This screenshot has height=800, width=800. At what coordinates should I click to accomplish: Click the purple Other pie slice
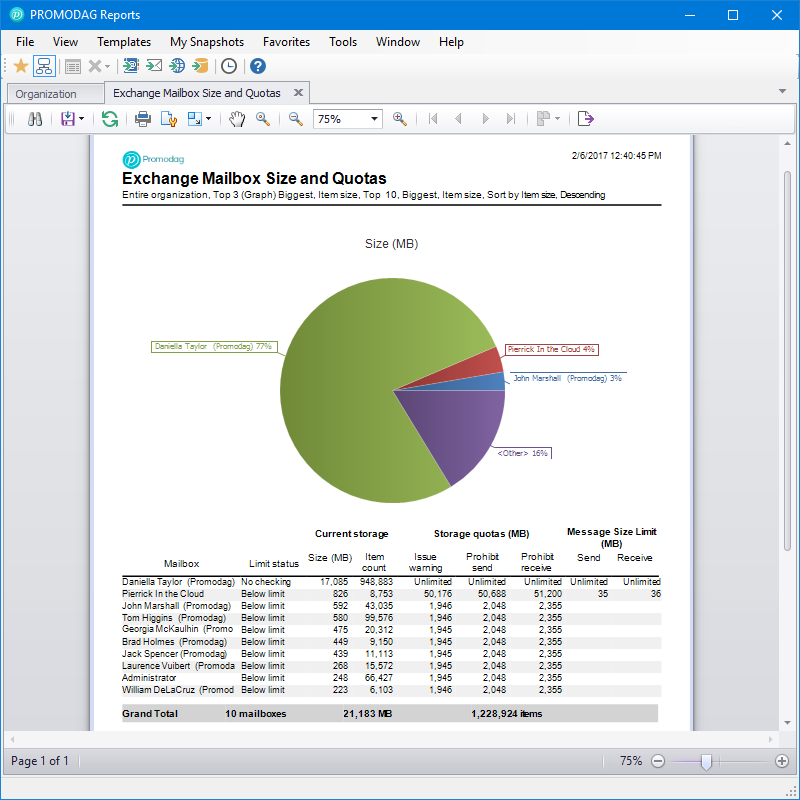click(x=457, y=429)
